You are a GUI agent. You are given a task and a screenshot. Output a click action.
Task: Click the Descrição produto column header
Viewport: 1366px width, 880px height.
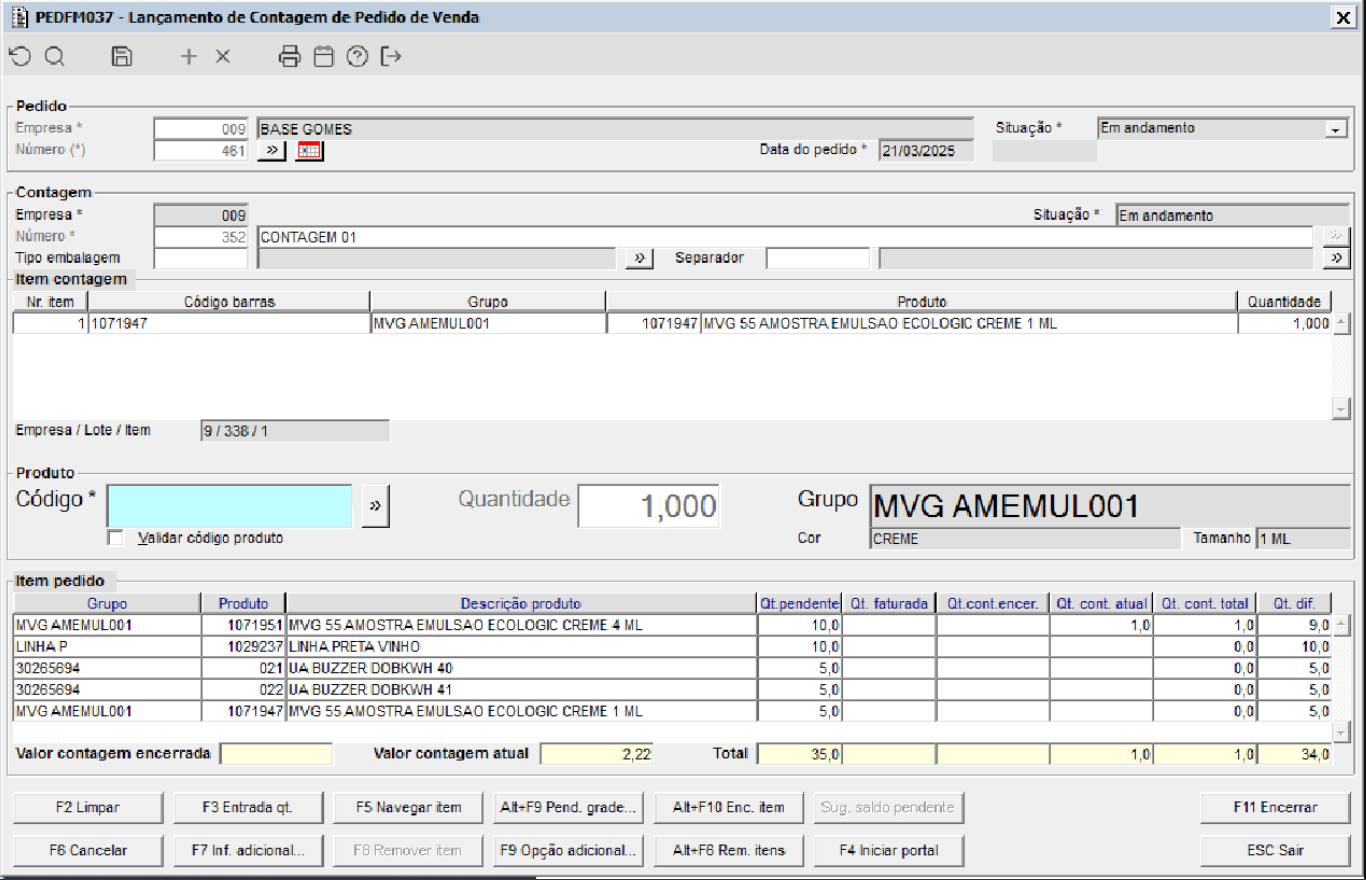click(x=521, y=603)
